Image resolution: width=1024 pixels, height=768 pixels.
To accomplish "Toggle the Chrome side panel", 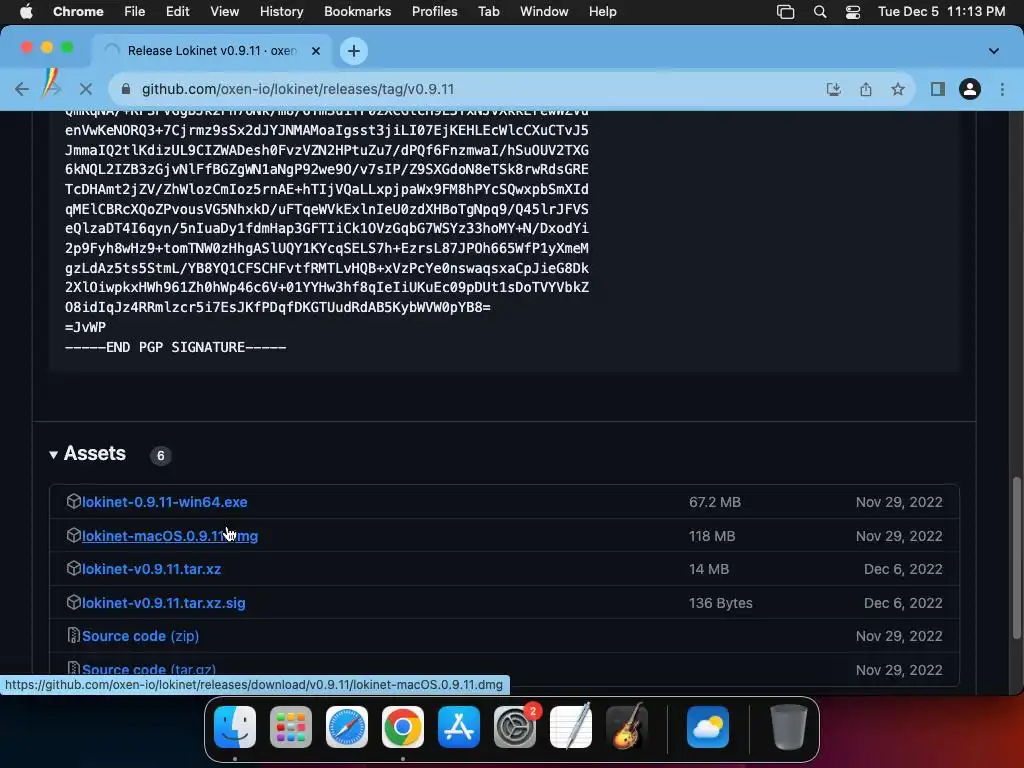I will pyautogui.click(x=938, y=89).
